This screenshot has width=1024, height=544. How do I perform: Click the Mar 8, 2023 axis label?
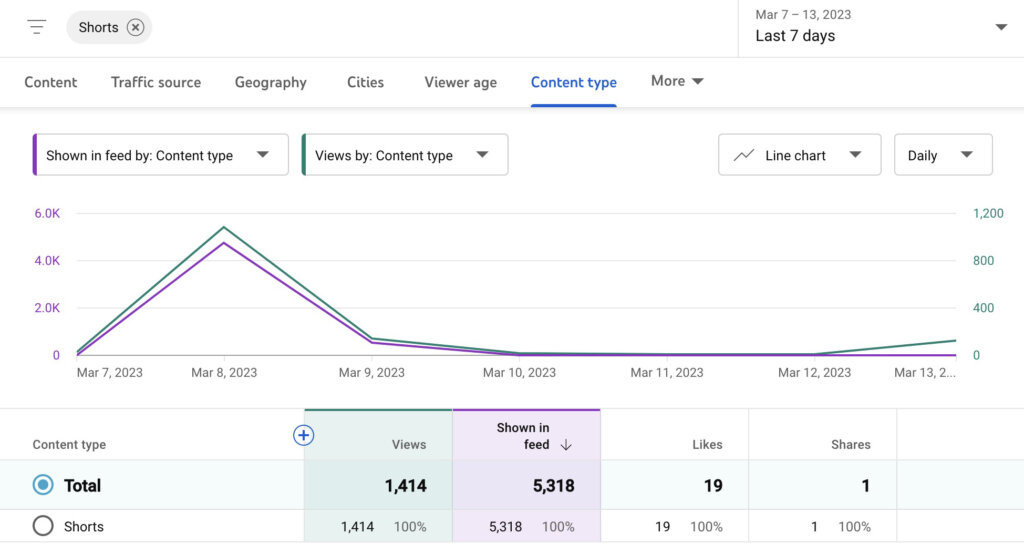(224, 373)
